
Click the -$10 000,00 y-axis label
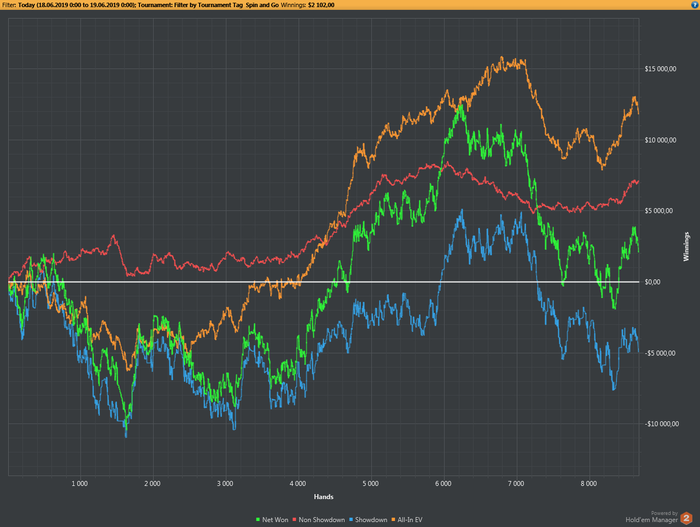click(x=661, y=424)
